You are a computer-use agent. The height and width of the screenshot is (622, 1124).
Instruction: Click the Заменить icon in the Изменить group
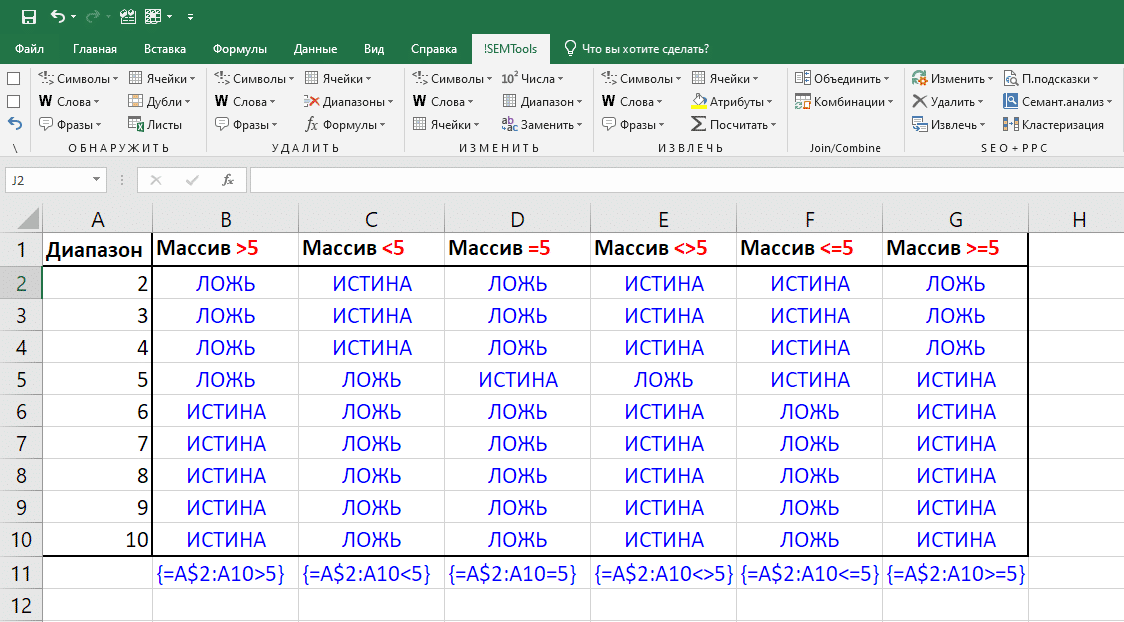pos(509,125)
